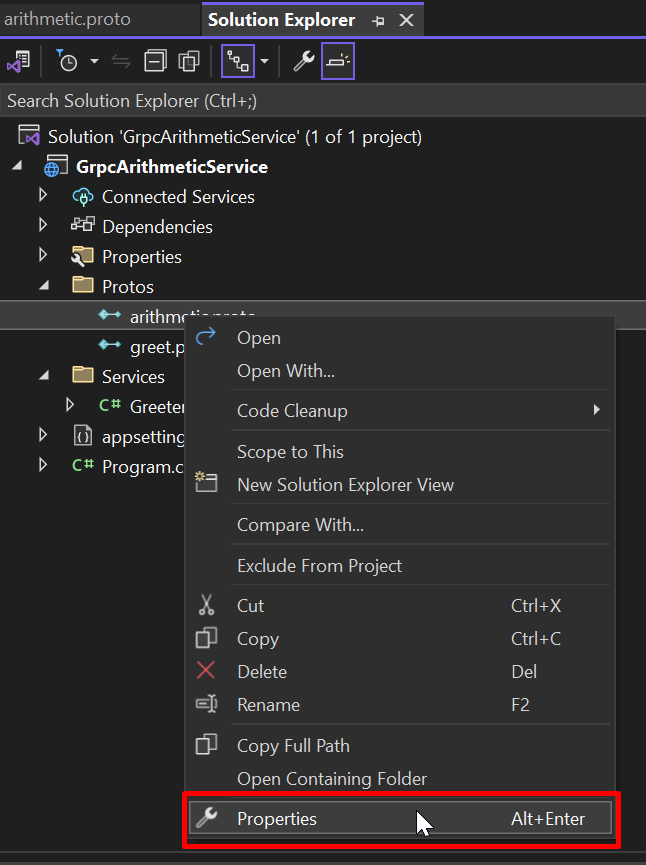
Task: Click the Switch Views icon in the toolbar
Action: coord(18,62)
